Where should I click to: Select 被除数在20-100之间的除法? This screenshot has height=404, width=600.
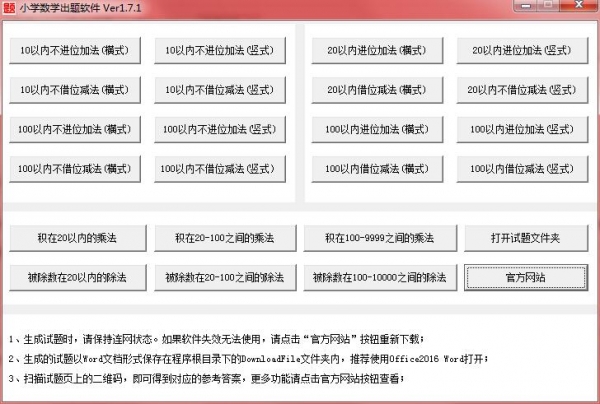(225, 277)
